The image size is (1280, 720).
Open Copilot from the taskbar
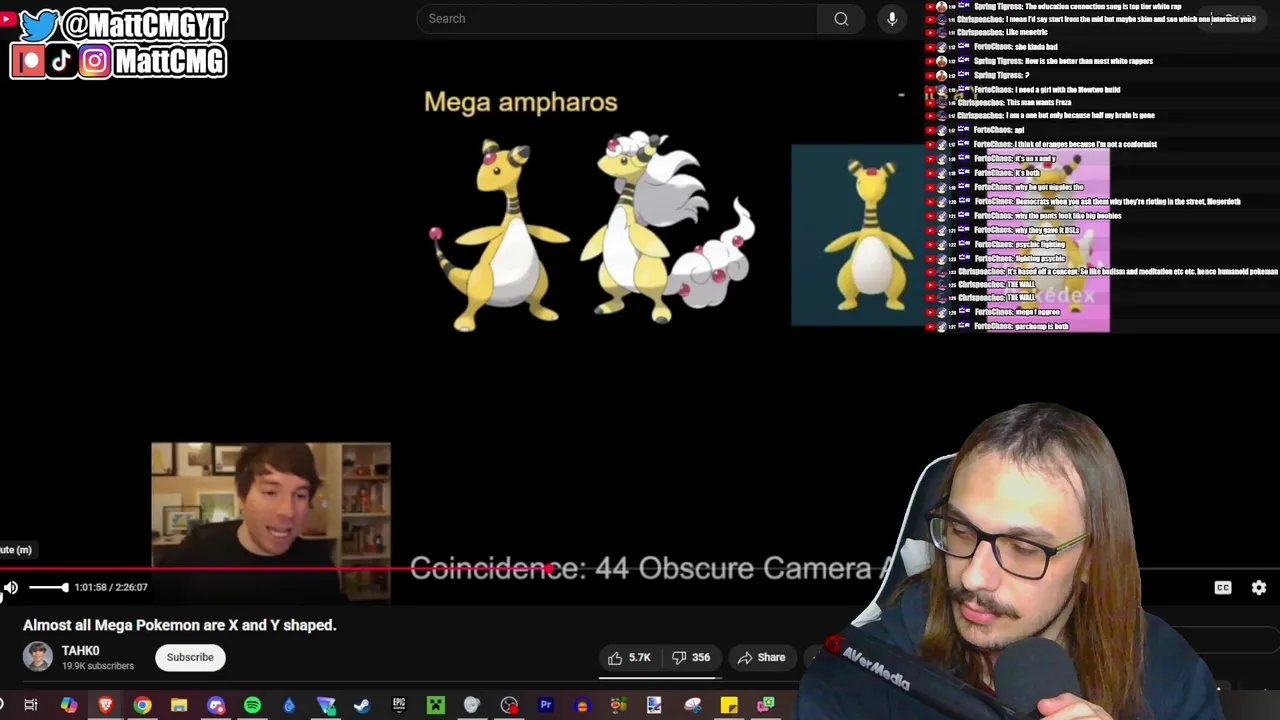(x=68, y=705)
